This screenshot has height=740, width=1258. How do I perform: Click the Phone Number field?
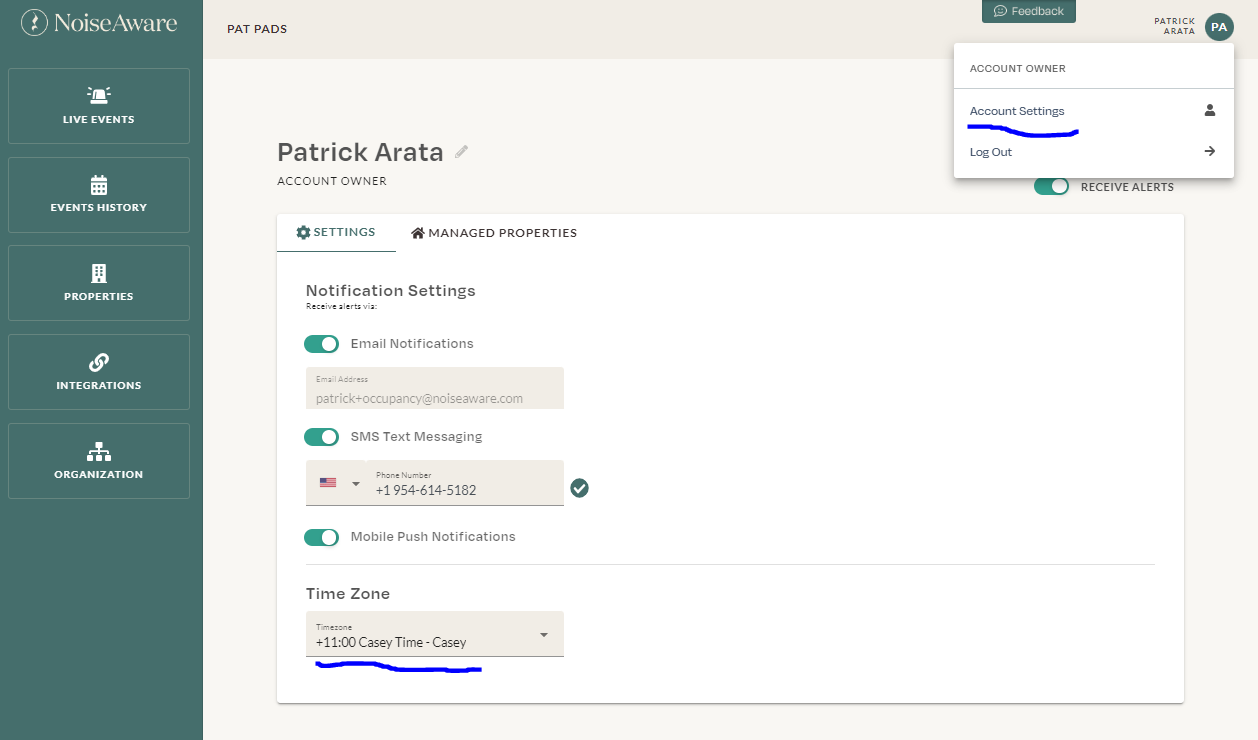[466, 483]
